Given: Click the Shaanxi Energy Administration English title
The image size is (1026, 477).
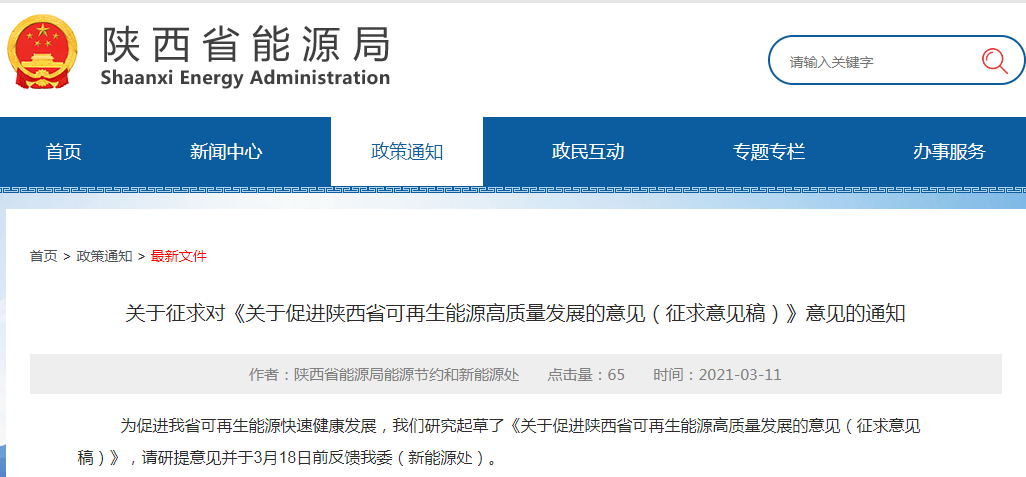Looking at the screenshot, I should point(246,78).
